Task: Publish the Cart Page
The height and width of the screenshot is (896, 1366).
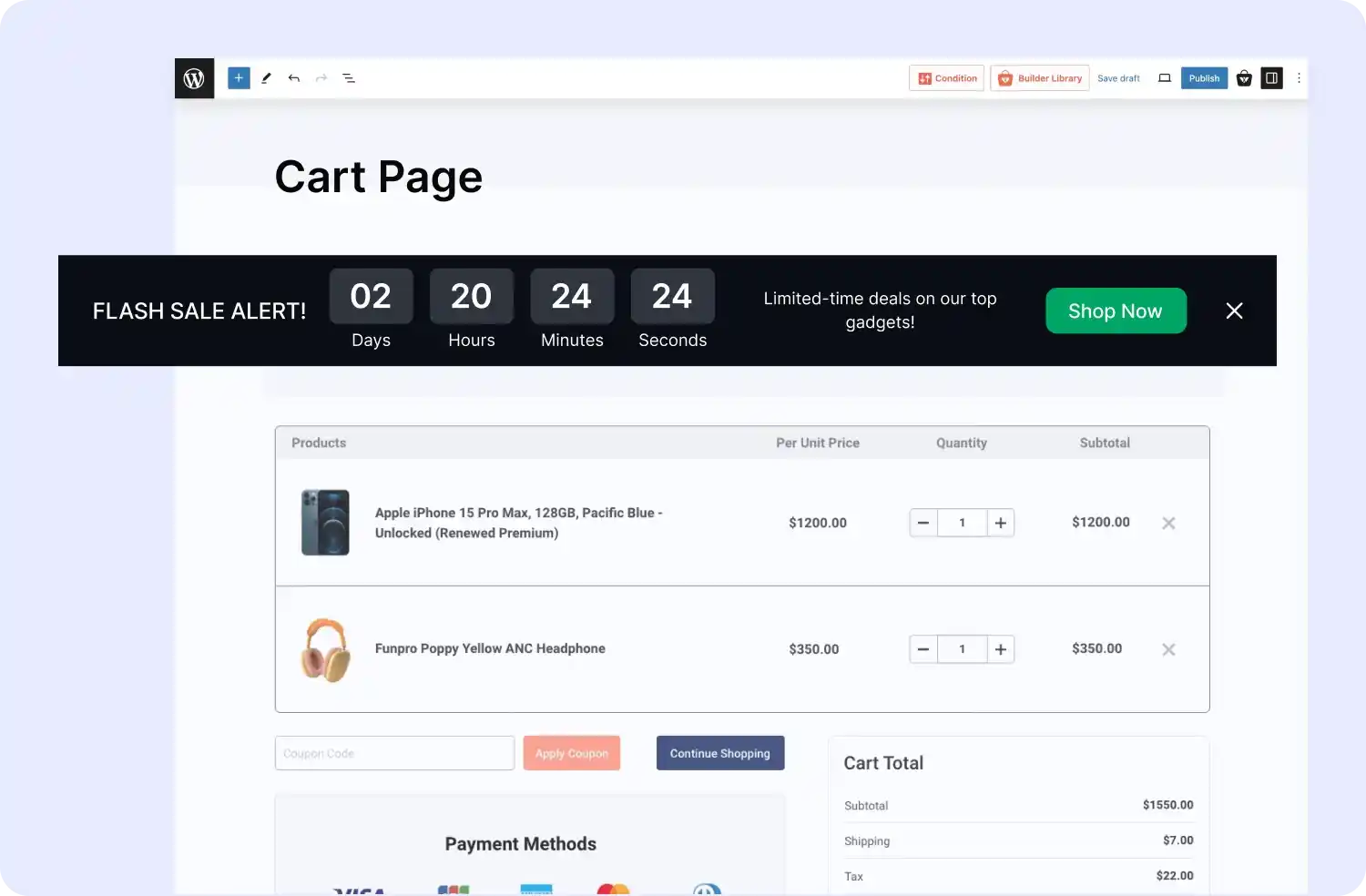Action: point(1204,77)
